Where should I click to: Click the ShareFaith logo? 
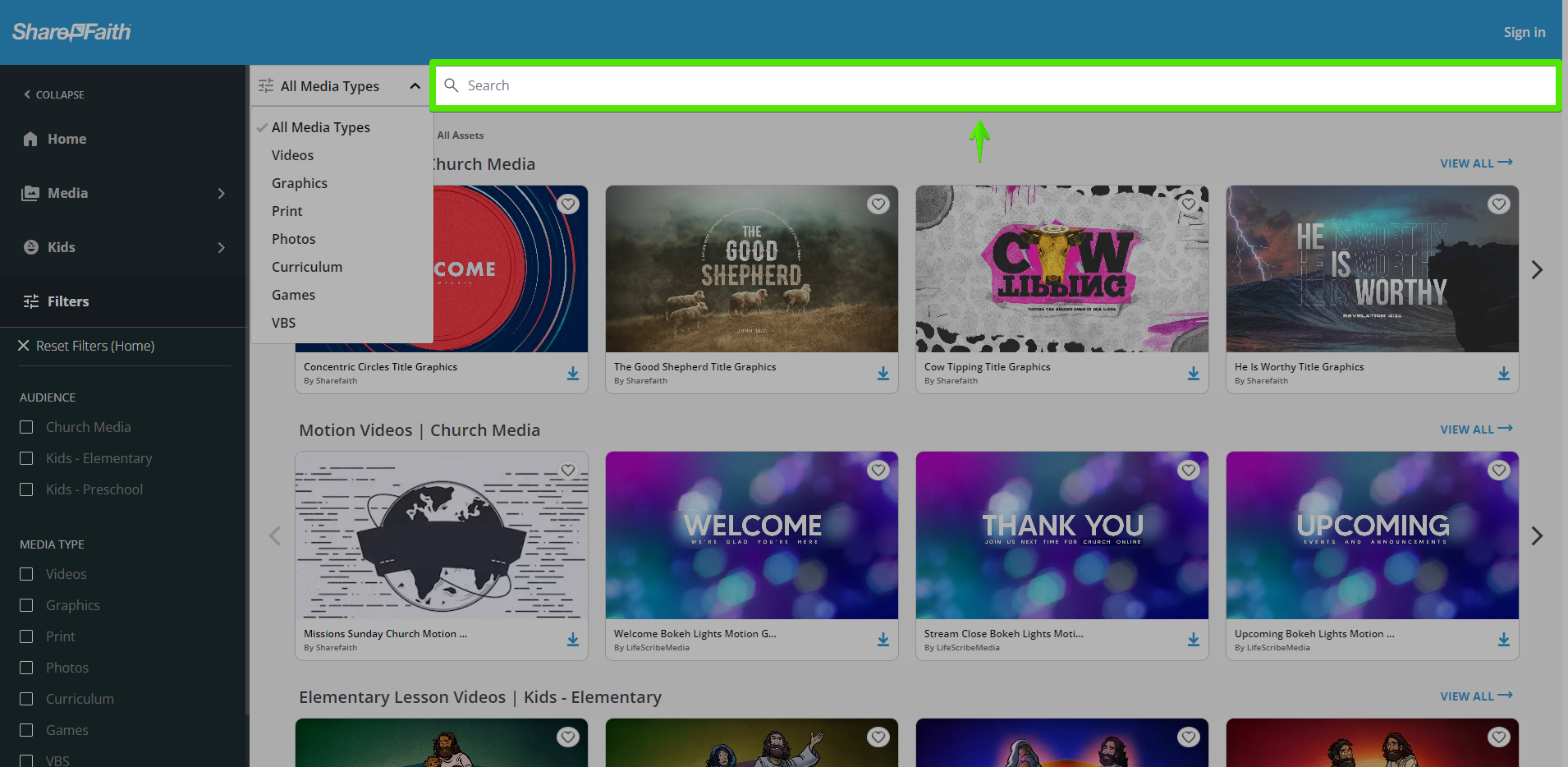(x=71, y=32)
